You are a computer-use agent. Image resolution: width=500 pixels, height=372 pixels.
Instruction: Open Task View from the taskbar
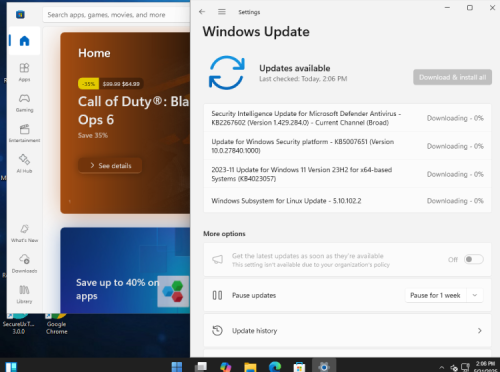[x=201, y=367]
